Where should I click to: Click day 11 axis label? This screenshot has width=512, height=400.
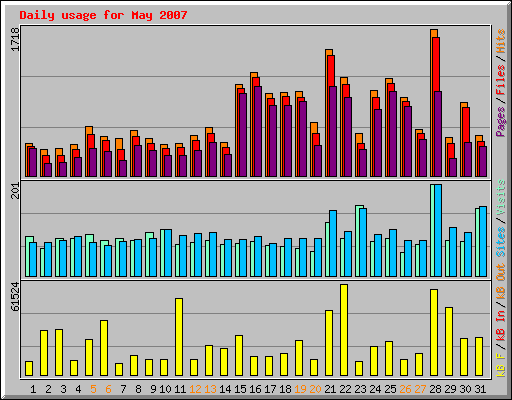(180, 389)
